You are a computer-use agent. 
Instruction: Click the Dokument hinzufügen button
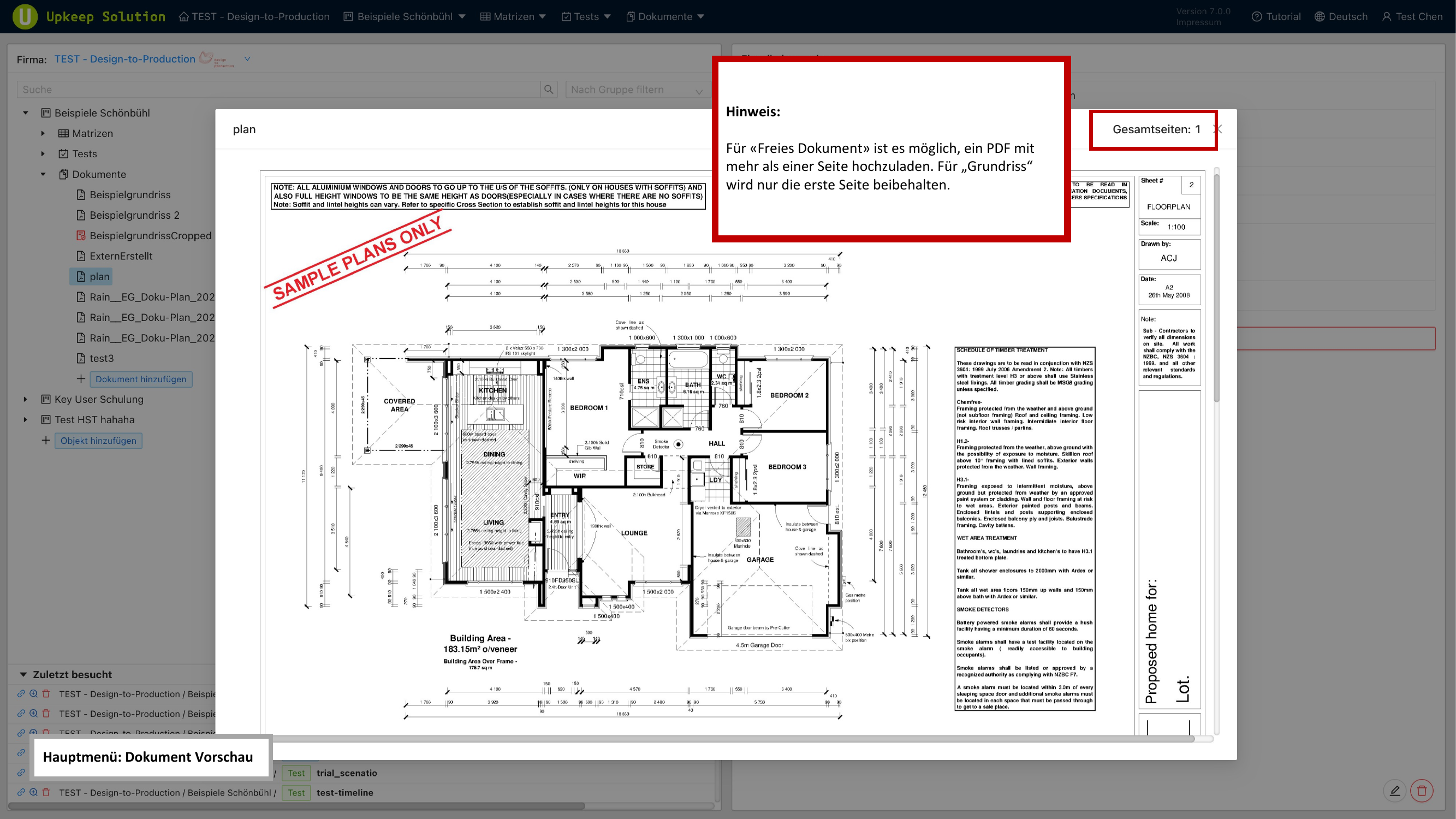(141, 379)
